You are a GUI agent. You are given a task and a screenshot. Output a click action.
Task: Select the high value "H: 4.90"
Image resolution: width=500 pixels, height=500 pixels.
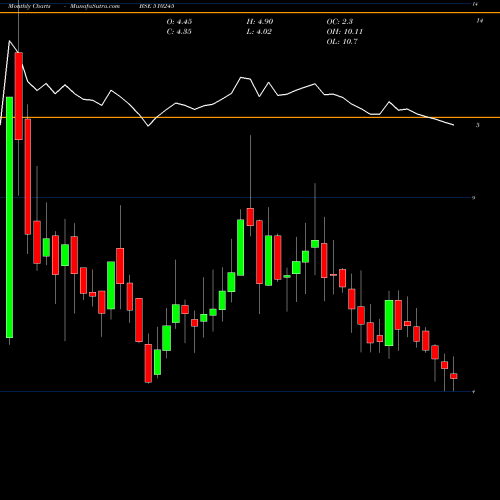260,22
